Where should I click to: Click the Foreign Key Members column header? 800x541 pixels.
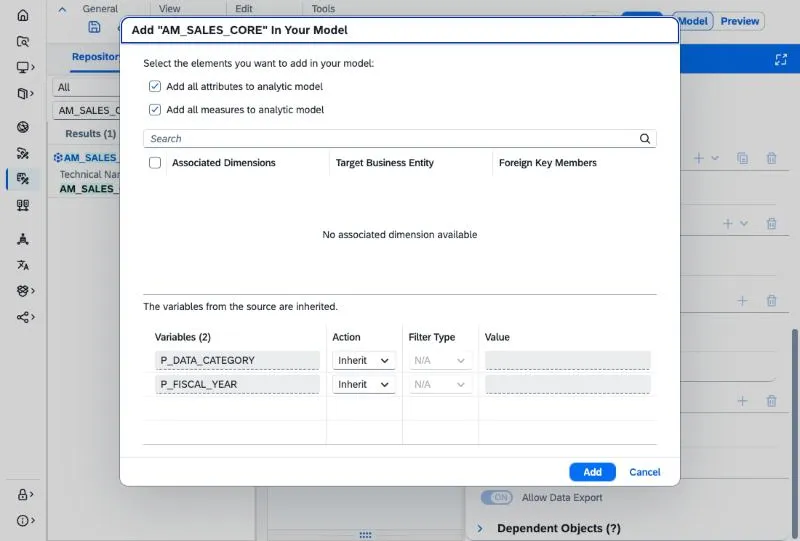pos(547,163)
